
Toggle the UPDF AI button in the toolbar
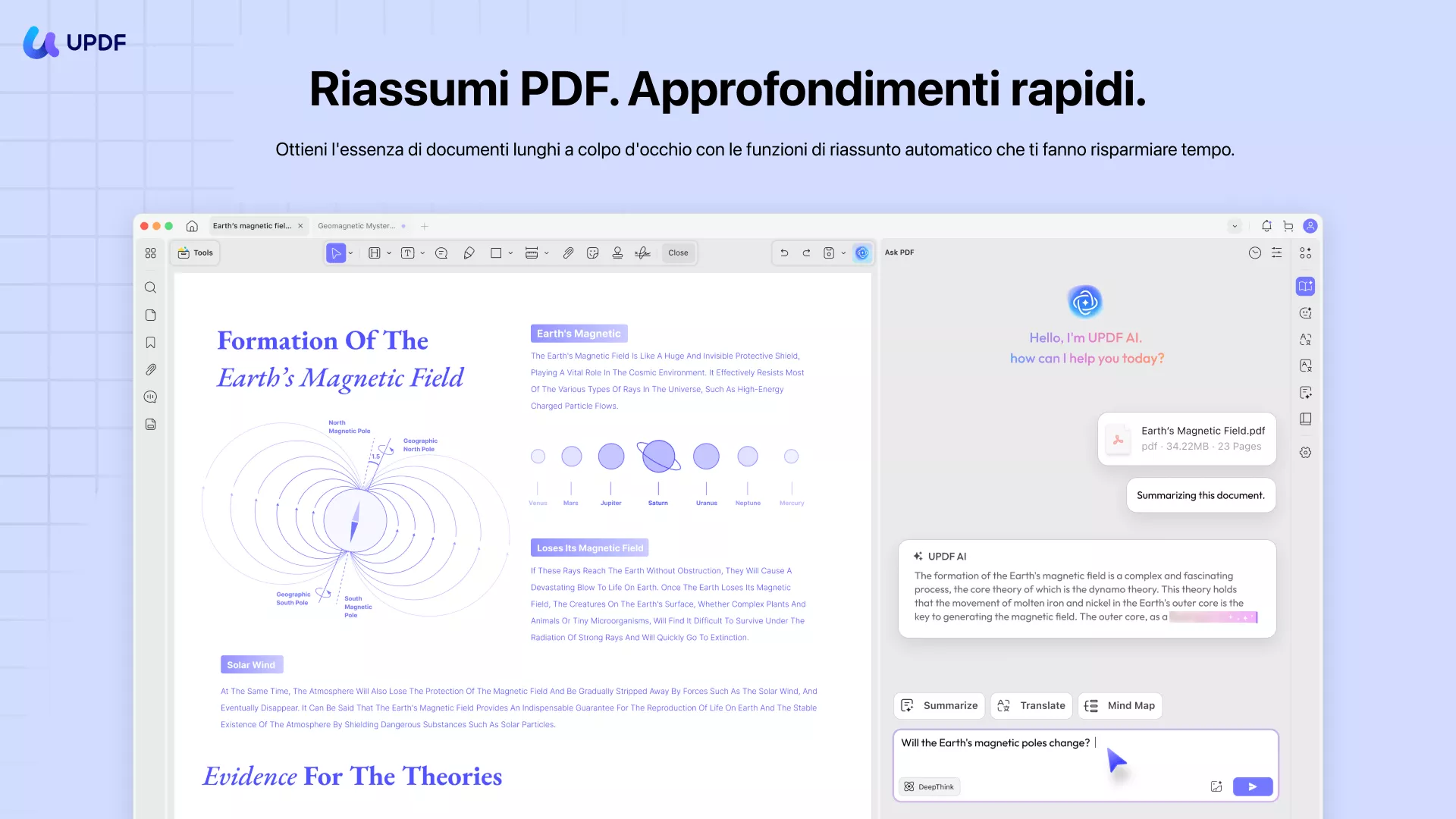[862, 253]
